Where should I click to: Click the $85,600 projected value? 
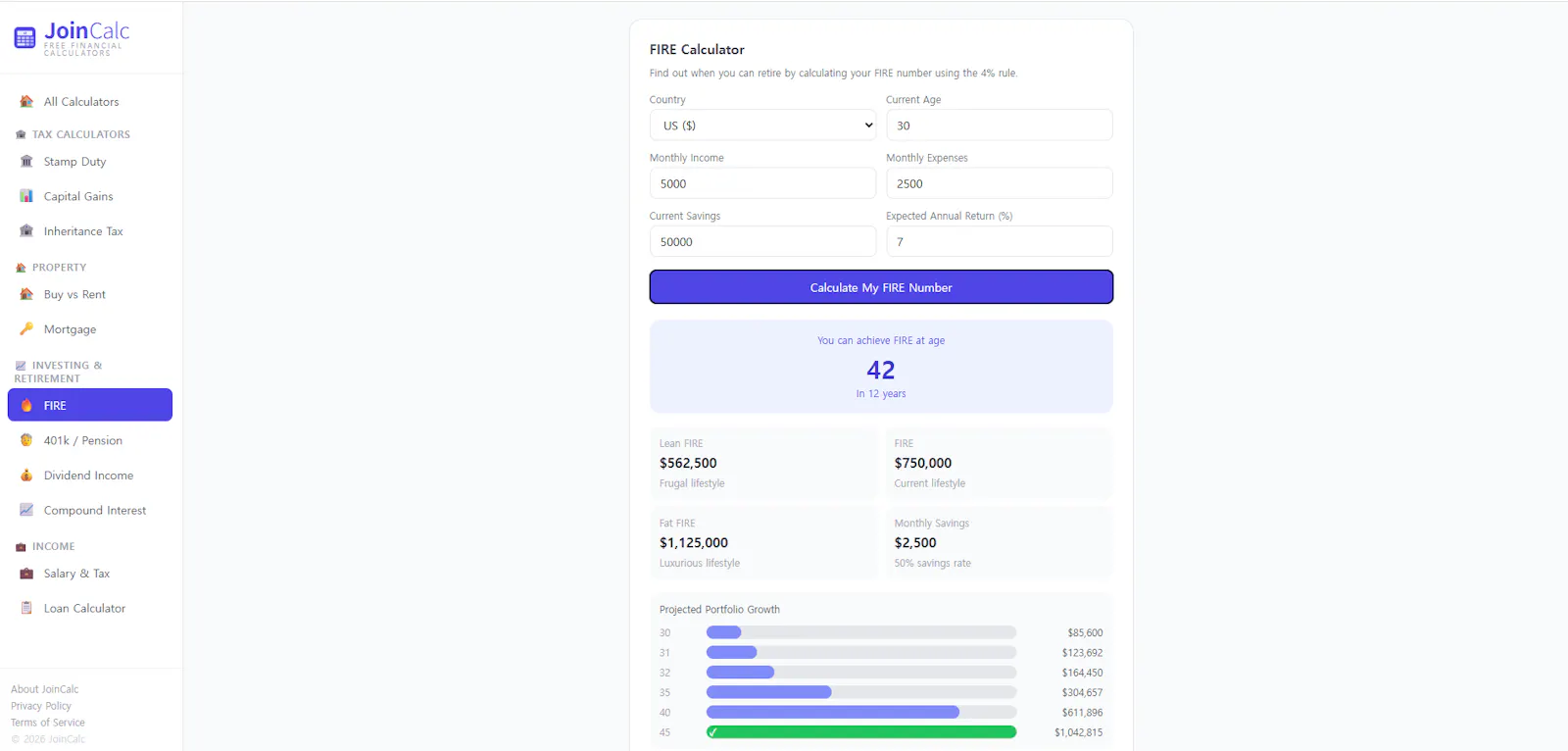pyautogui.click(x=1085, y=632)
